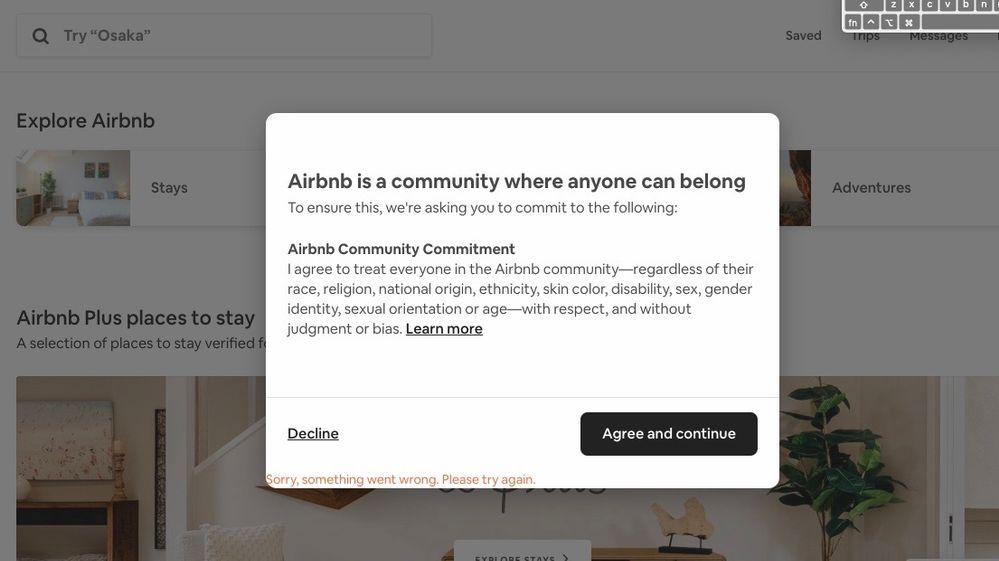Viewport: 999px width, 561px height.
Task: Click the Agree and continue button
Action: click(x=668, y=434)
